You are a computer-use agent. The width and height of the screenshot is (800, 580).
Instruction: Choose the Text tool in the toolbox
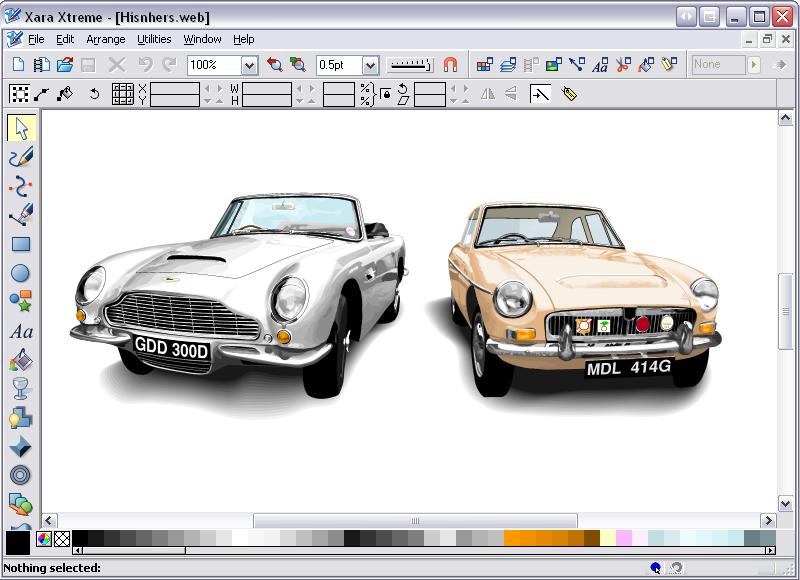tap(20, 332)
